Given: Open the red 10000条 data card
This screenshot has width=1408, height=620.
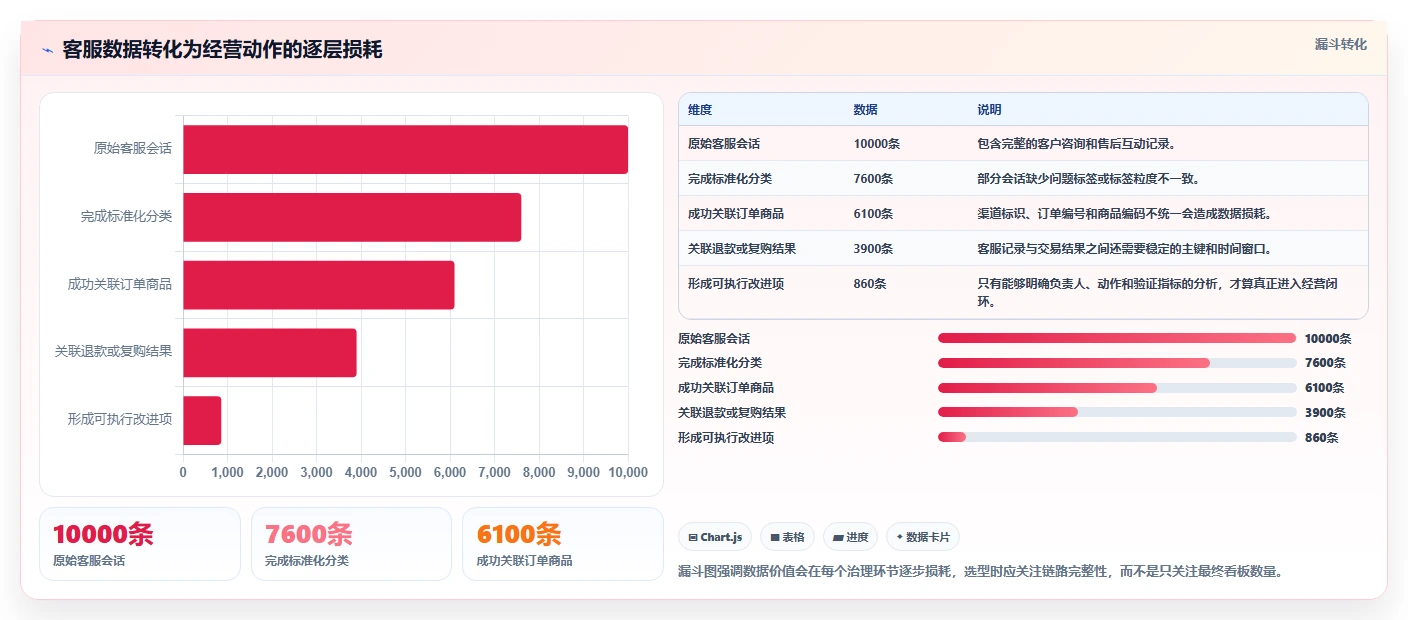Looking at the screenshot, I should (140, 544).
